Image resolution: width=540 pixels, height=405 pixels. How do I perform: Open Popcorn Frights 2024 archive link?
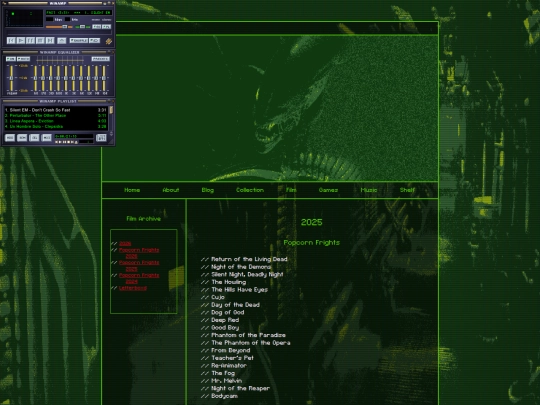(x=139, y=278)
